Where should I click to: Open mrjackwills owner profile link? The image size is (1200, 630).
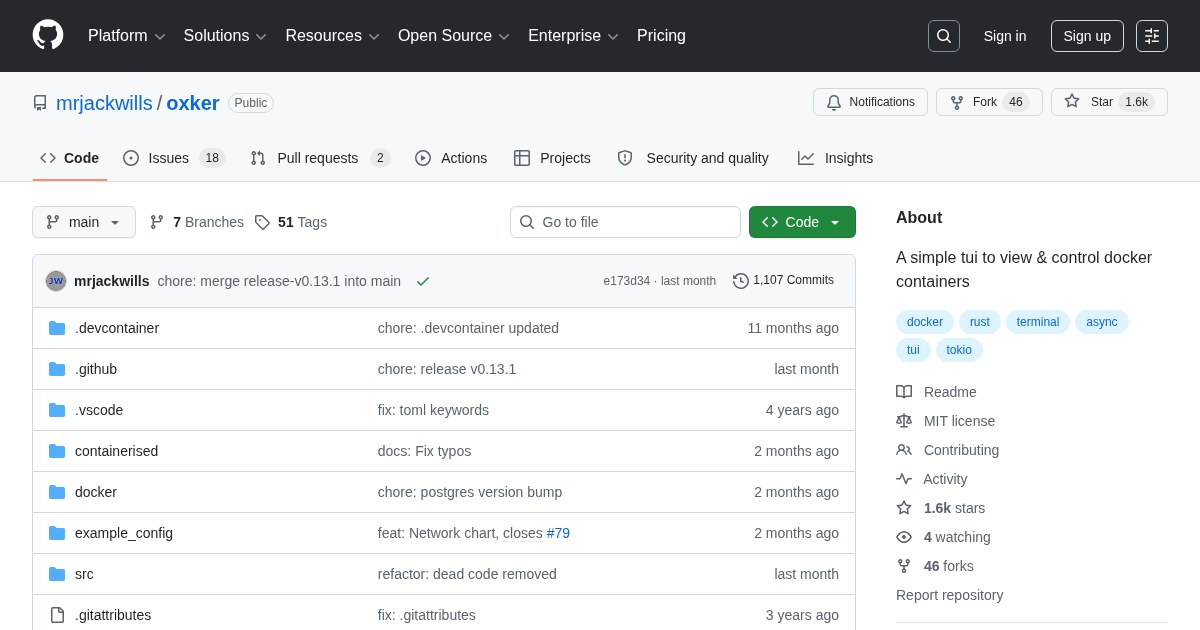[x=104, y=103]
